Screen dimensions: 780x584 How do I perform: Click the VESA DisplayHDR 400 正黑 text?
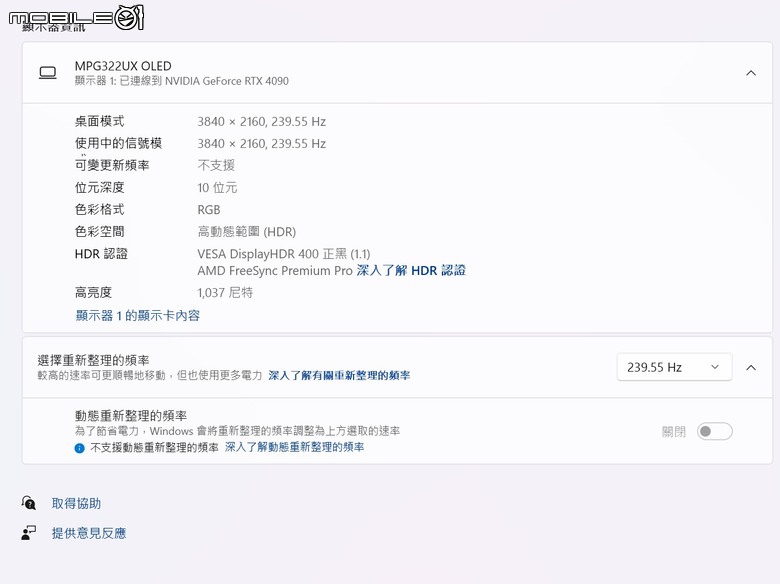pos(284,254)
